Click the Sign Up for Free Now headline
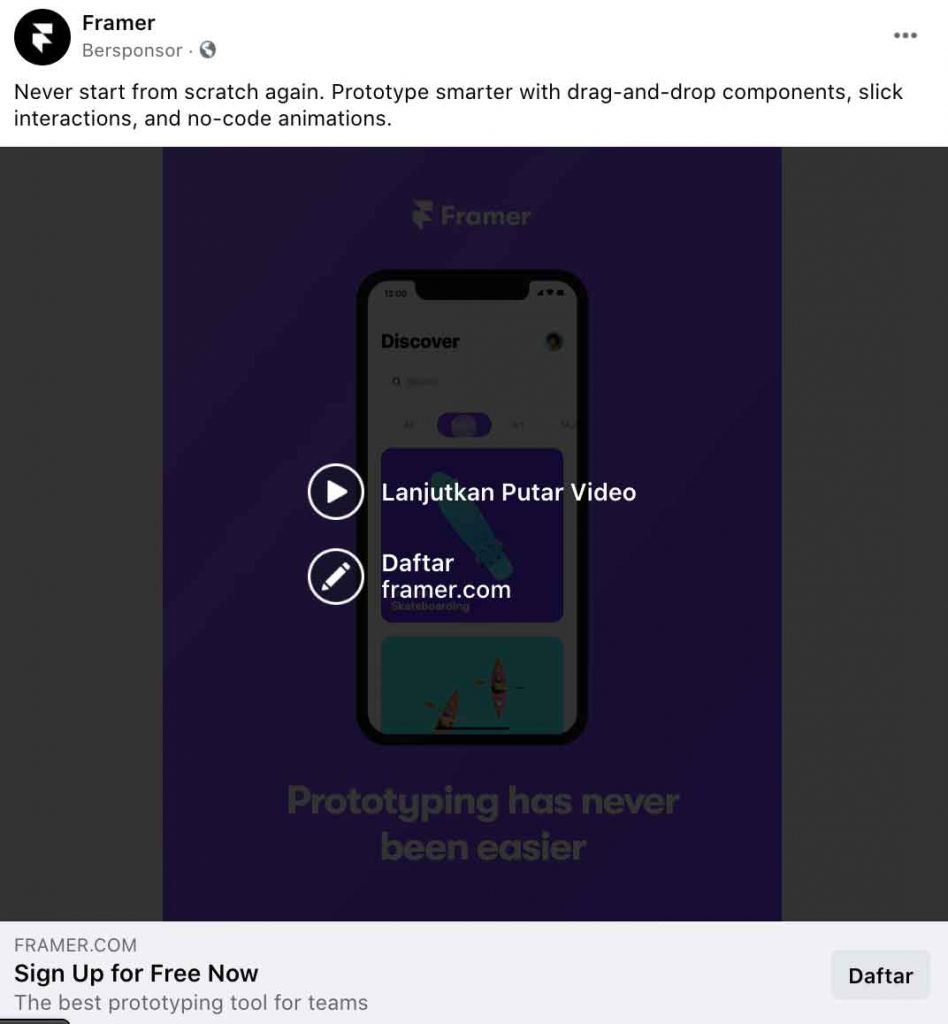This screenshot has width=948, height=1024. click(136, 974)
